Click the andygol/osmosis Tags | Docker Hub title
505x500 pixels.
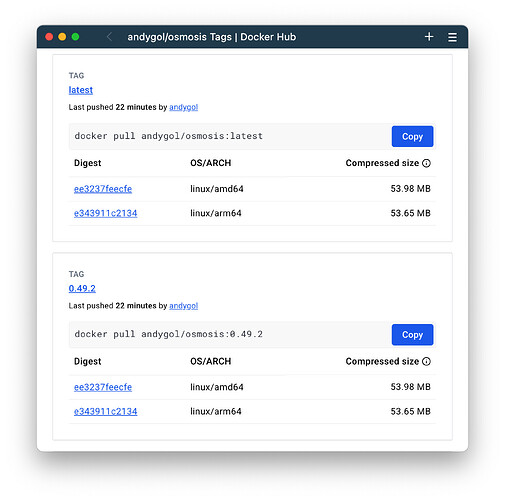tap(212, 37)
